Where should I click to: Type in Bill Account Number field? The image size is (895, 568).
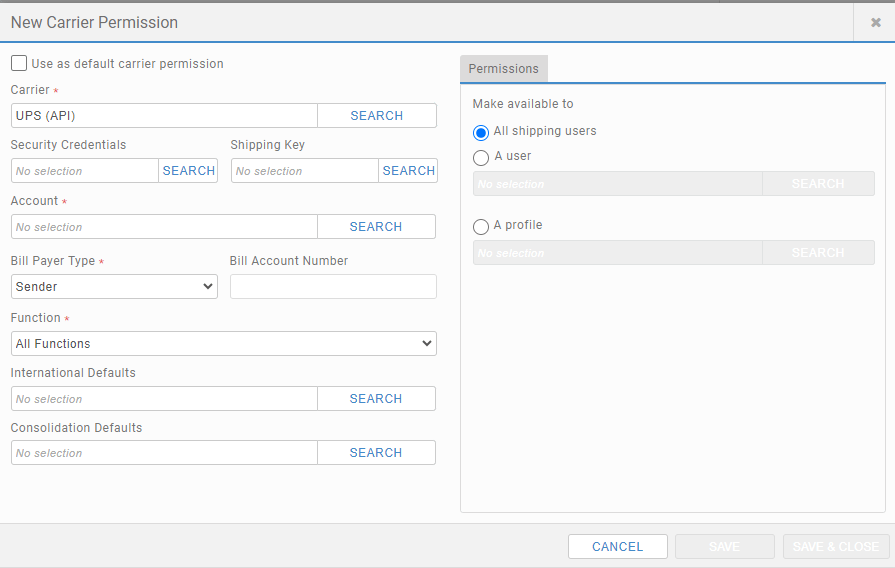coord(333,287)
